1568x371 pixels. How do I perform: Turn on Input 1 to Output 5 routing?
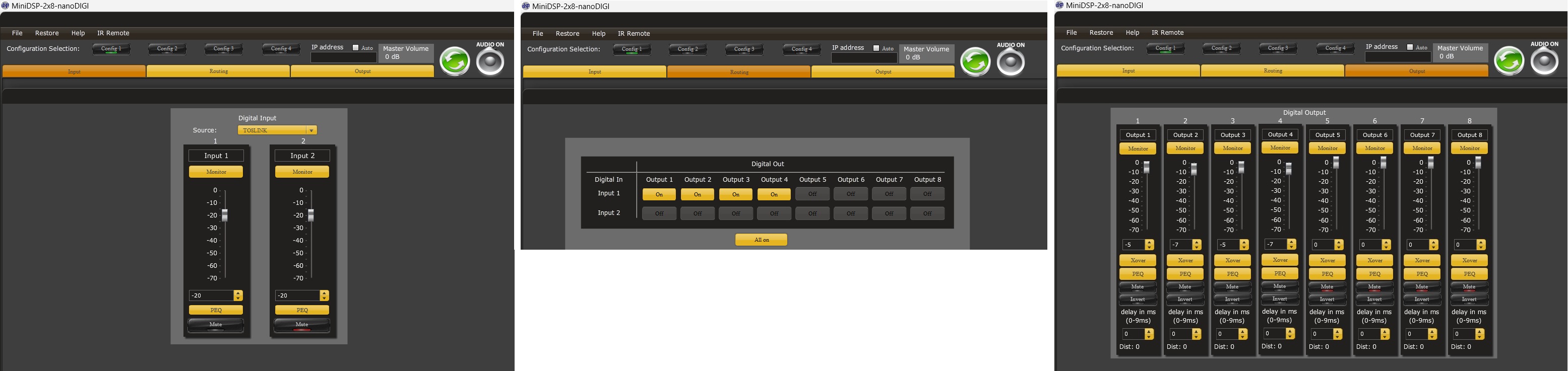(812, 194)
